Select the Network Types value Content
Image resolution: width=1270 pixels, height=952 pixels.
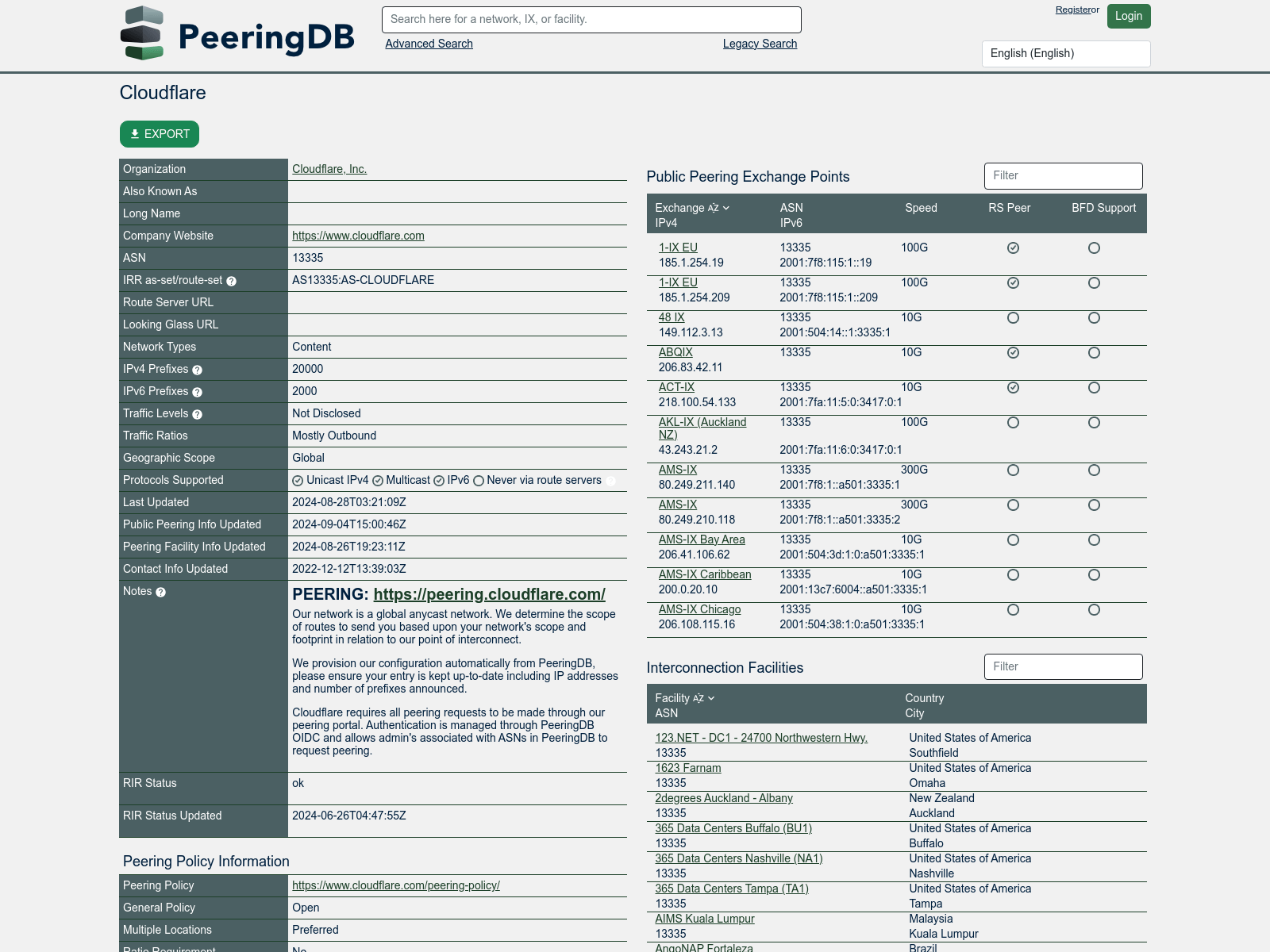tap(312, 347)
